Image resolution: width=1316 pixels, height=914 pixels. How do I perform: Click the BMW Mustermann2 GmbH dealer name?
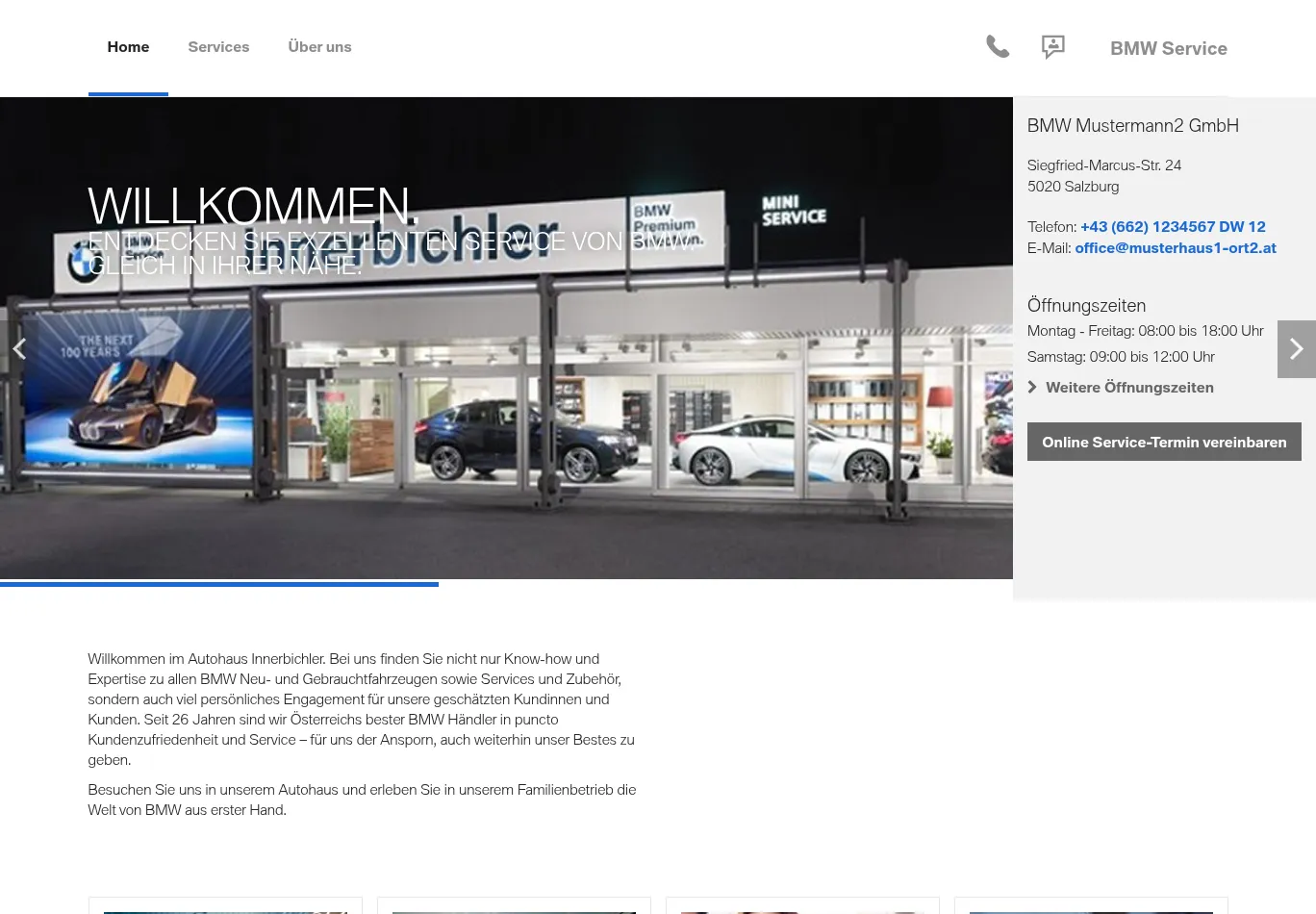[1132, 125]
